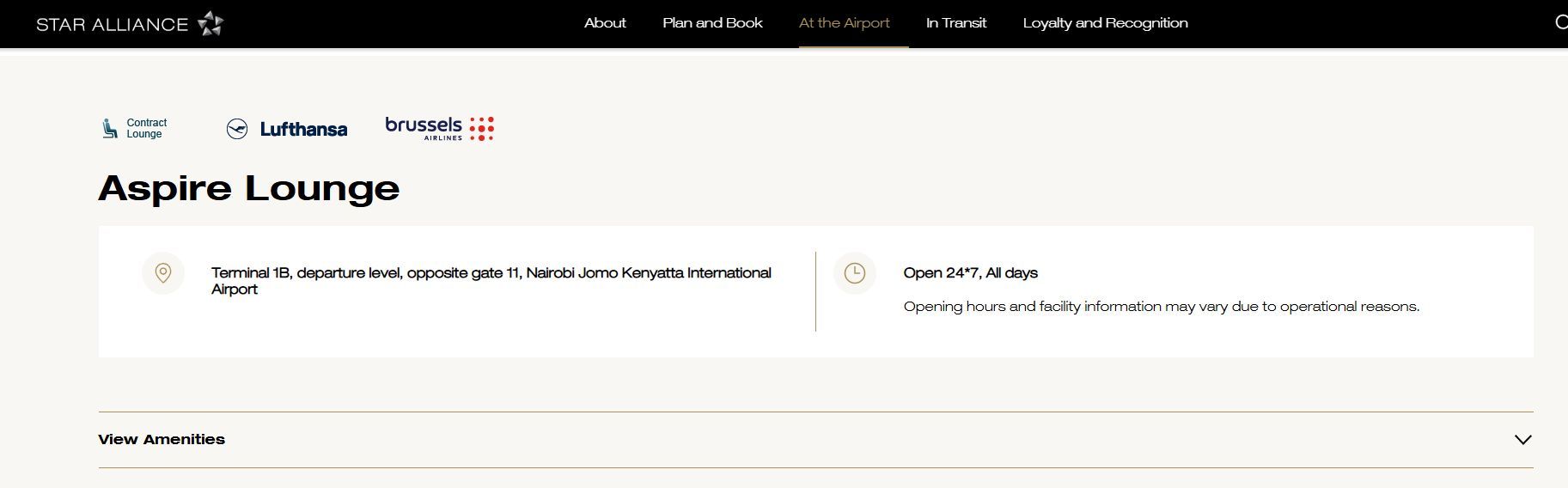Image resolution: width=1568 pixels, height=488 pixels.
Task: Click the Open 24*7, All days text
Action: pos(970,273)
